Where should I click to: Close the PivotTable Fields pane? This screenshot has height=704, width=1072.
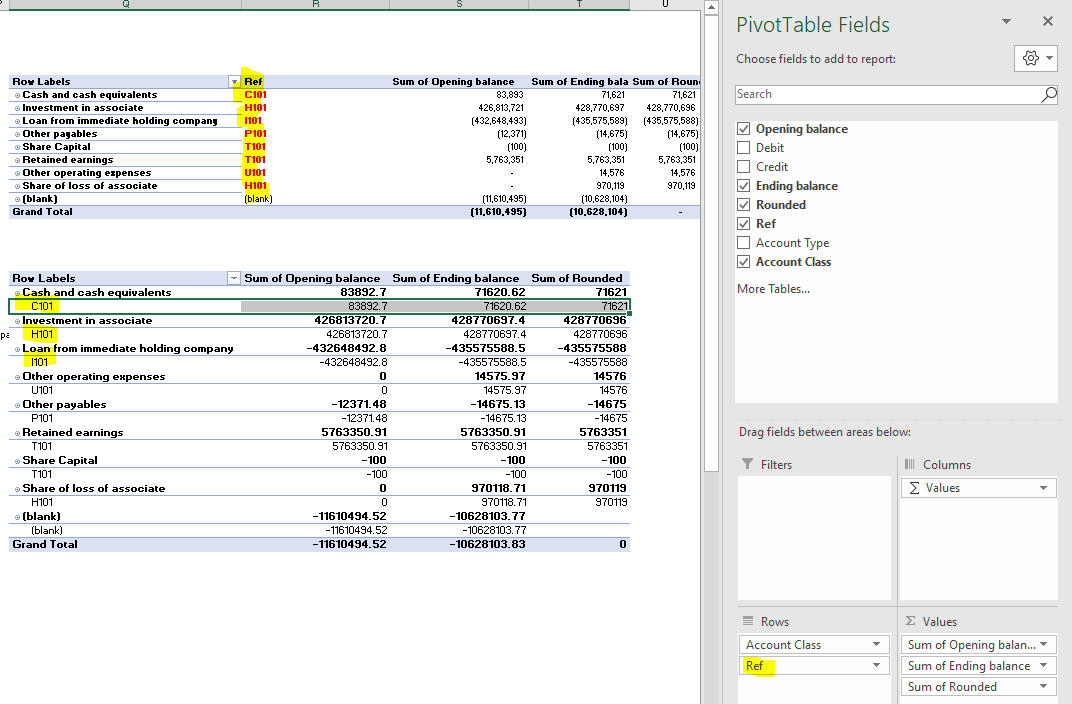[1047, 21]
